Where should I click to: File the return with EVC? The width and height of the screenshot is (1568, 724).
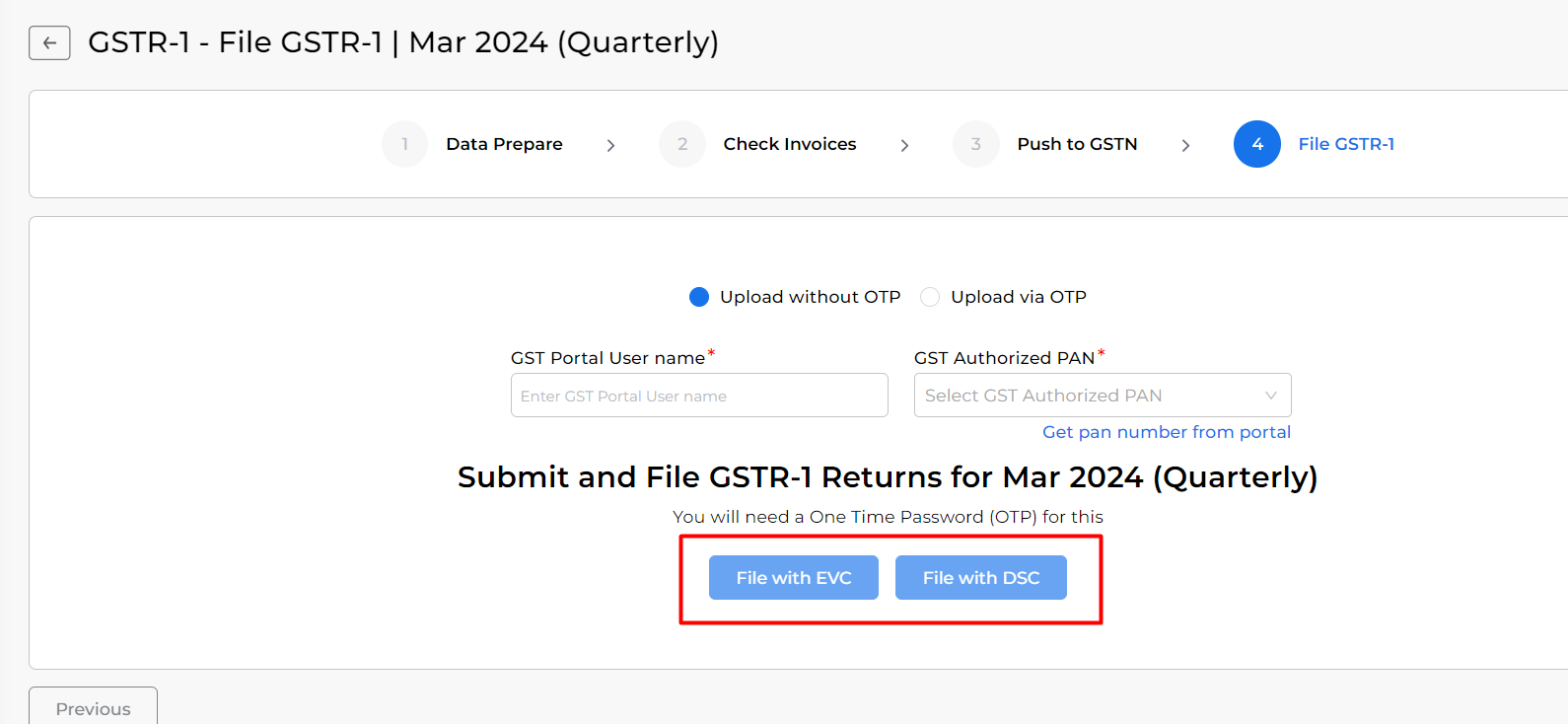pyautogui.click(x=792, y=577)
